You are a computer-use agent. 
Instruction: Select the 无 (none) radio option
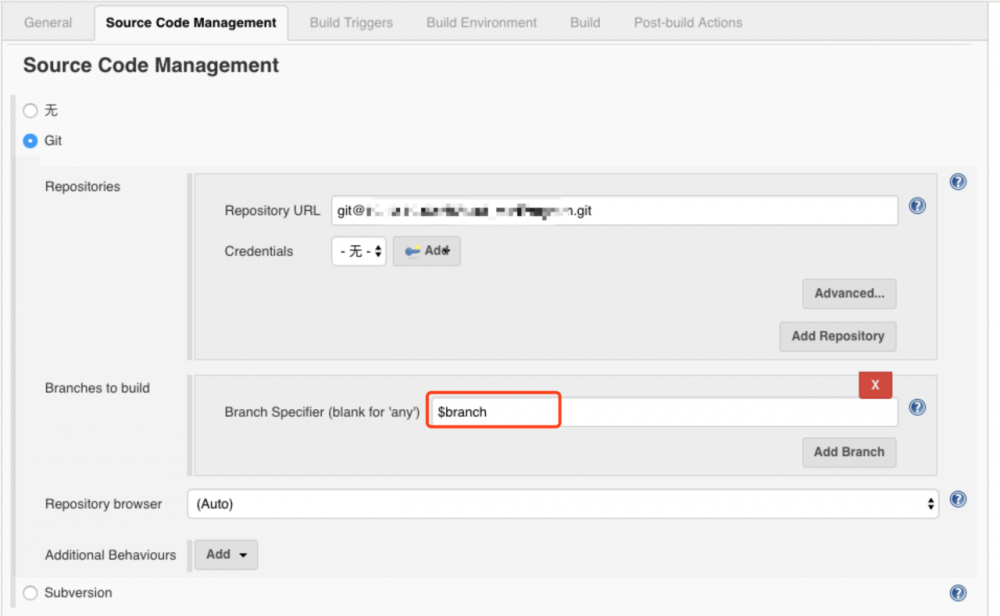30,111
